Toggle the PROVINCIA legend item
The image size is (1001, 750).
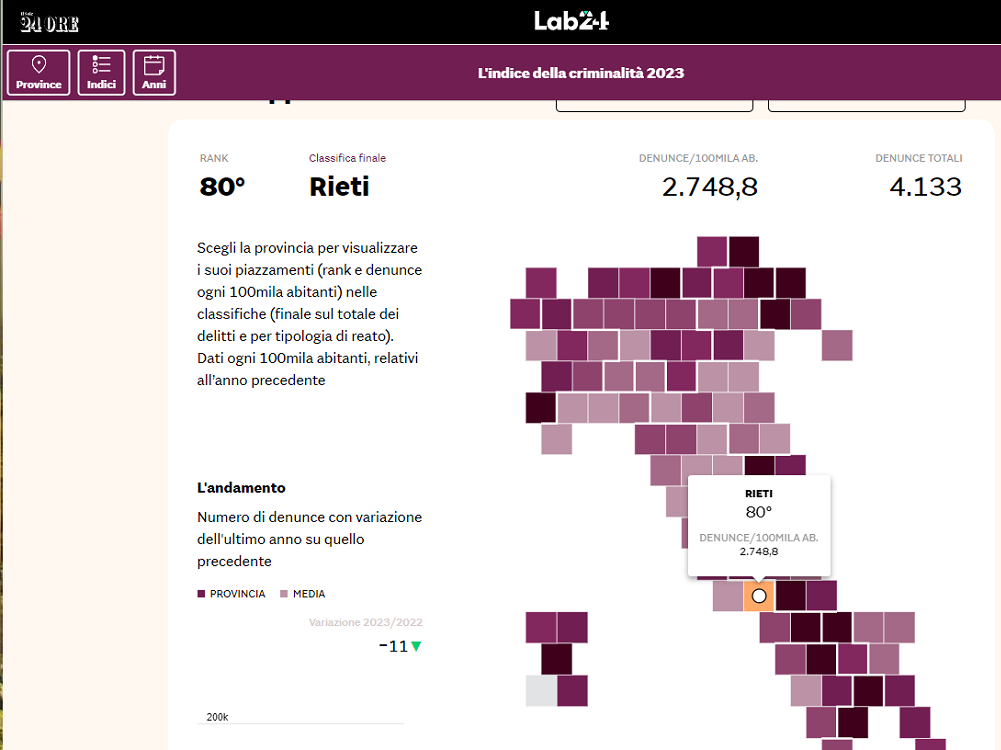pos(231,594)
